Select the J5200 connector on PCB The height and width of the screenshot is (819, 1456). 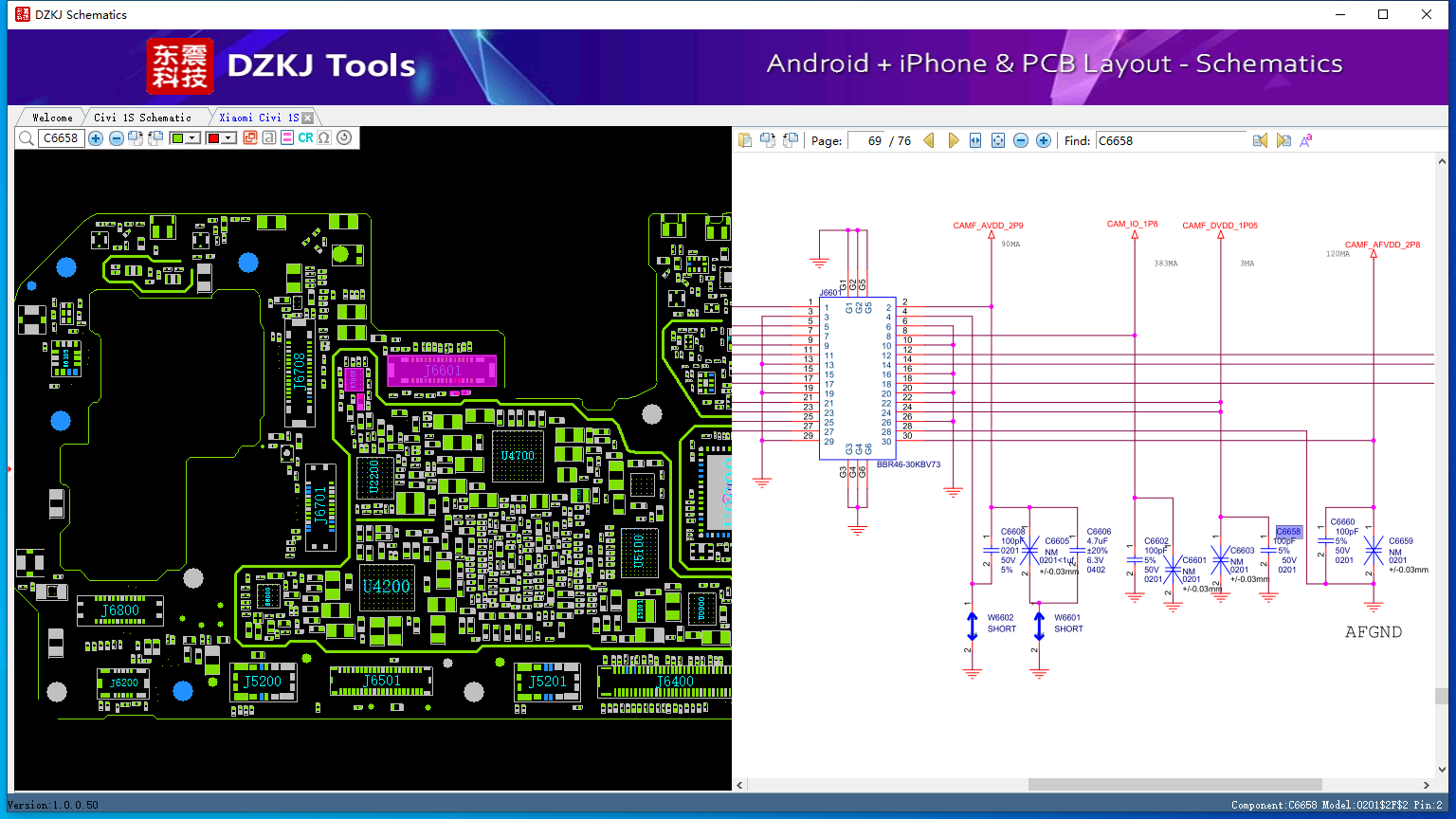pos(263,682)
